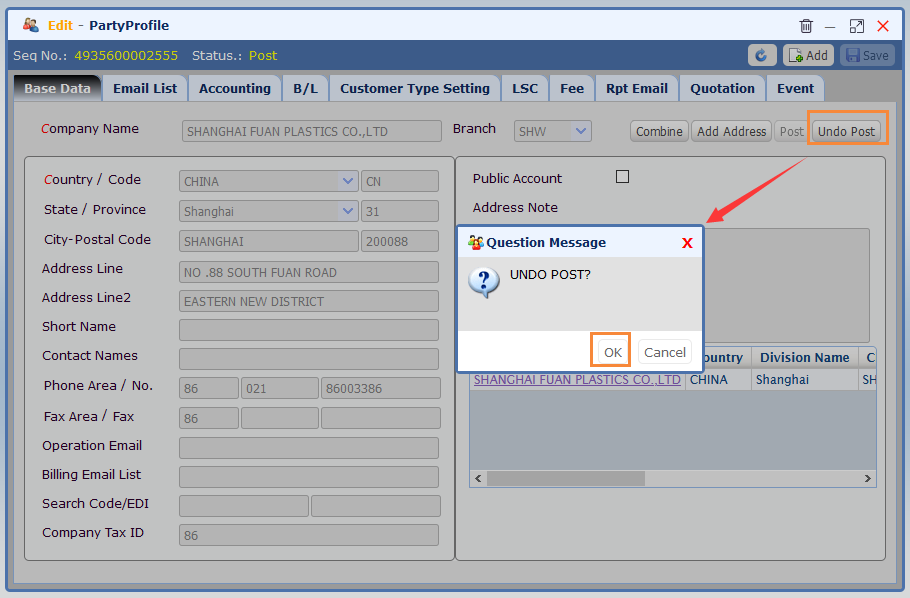Confirm undo post with OK button
The width and height of the screenshot is (910, 598).
coord(613,352)
